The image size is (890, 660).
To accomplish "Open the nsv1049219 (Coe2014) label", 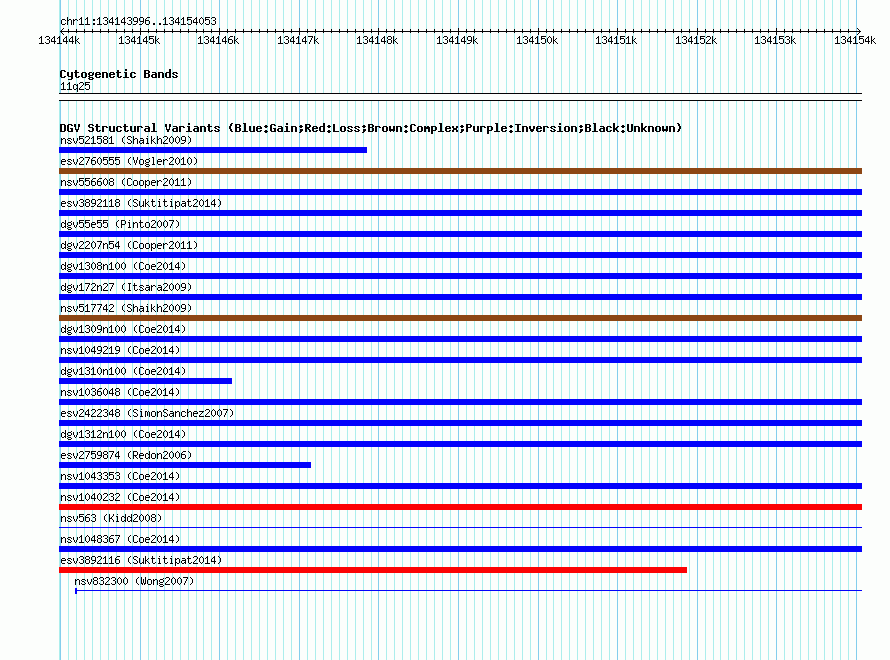I will [120, 350].
